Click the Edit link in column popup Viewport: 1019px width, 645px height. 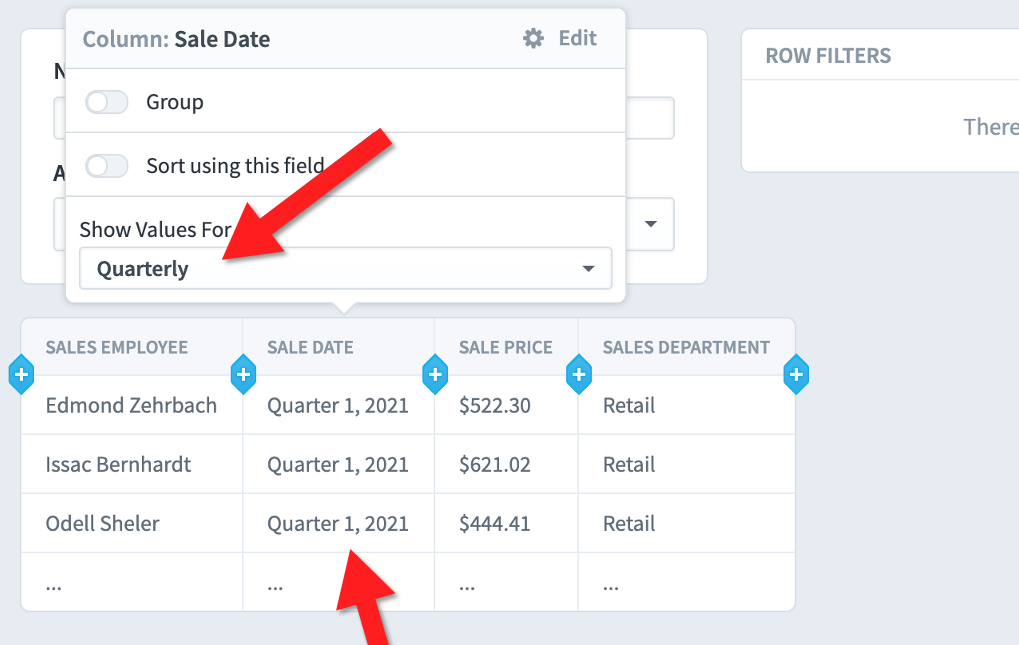(577, 38)
